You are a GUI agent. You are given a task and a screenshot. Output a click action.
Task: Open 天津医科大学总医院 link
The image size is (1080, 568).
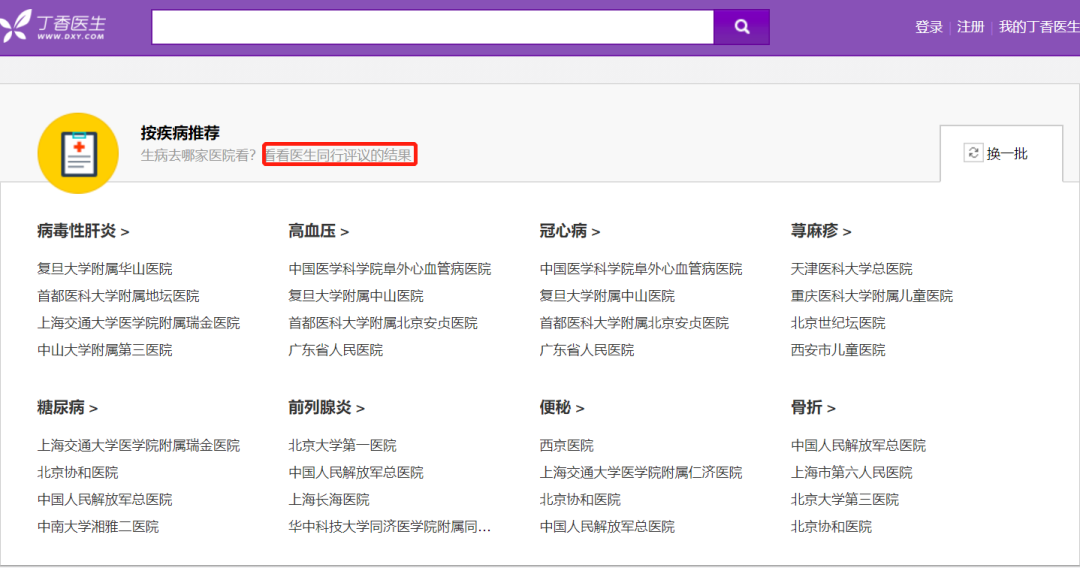[852, 269]
